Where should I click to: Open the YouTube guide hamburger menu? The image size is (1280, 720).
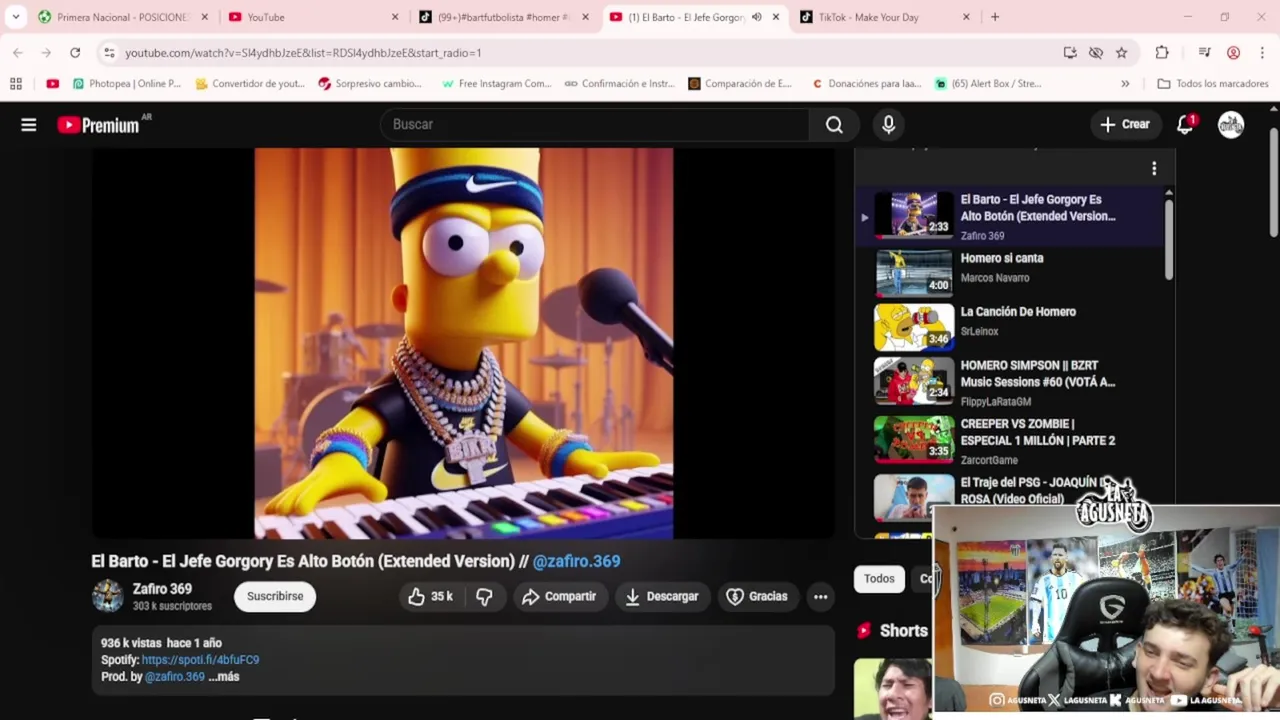[29, 125]
